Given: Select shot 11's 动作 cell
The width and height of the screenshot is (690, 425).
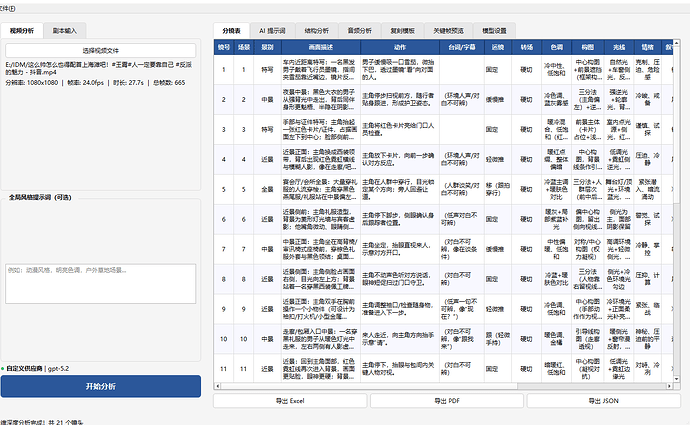Looking at the screenshot, I should [400, 369].
